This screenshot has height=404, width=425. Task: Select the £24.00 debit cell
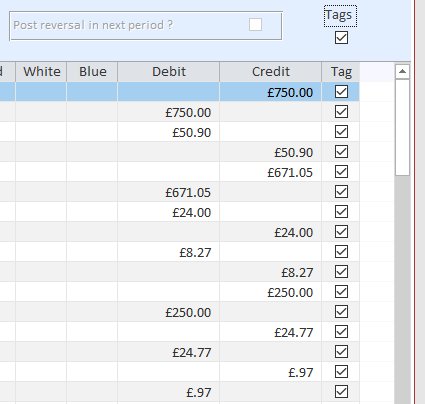coord(169,212)
